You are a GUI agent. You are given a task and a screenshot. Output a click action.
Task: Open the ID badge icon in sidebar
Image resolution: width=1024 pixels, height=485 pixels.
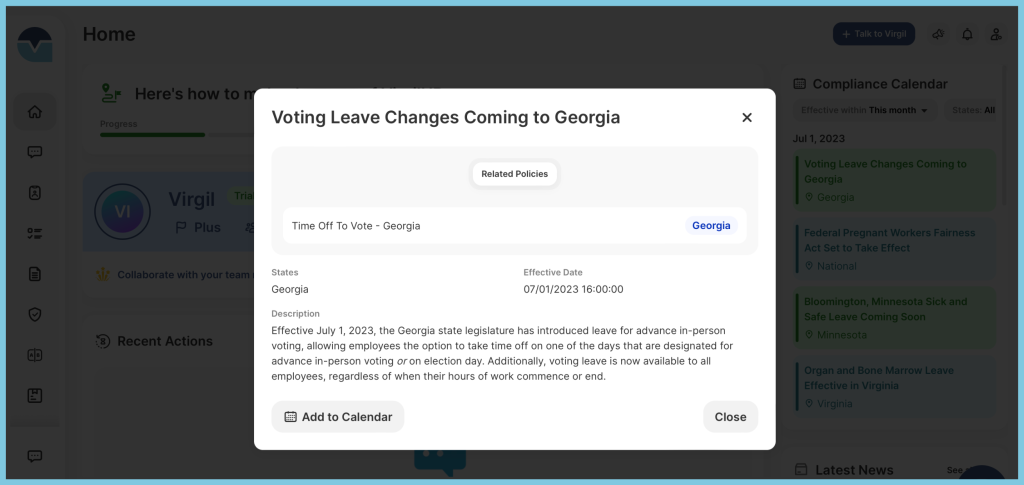click(x=35, y=193)
